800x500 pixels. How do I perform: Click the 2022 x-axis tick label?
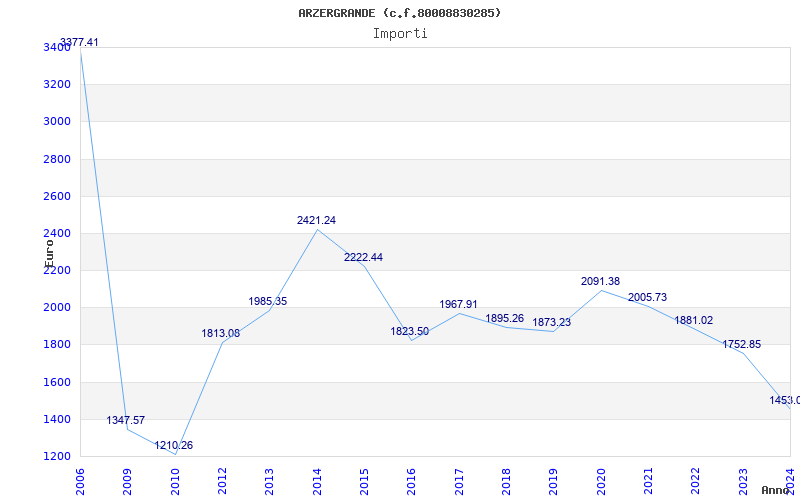point(695,481)
